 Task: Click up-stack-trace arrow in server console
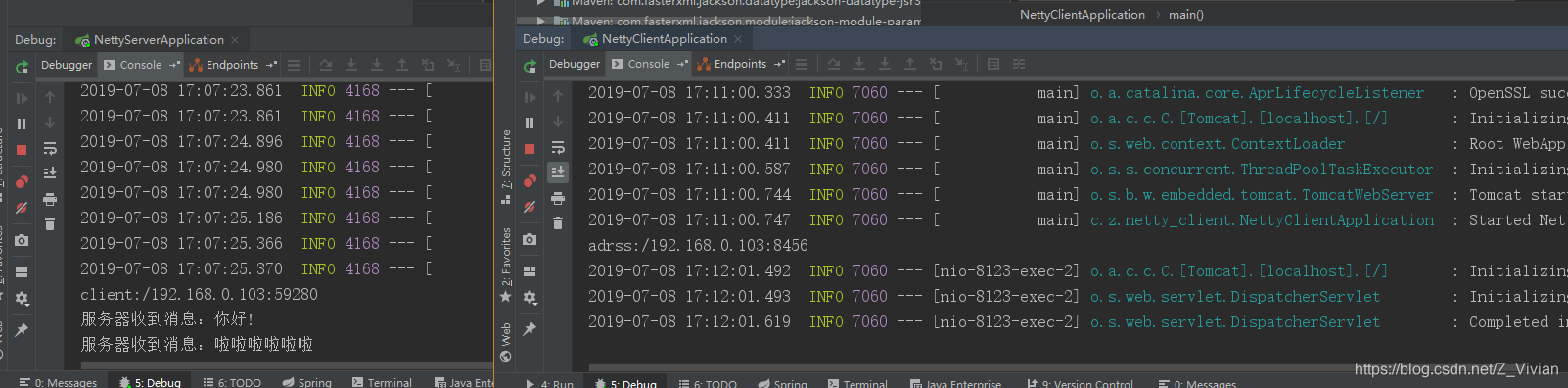pos(50,97)
